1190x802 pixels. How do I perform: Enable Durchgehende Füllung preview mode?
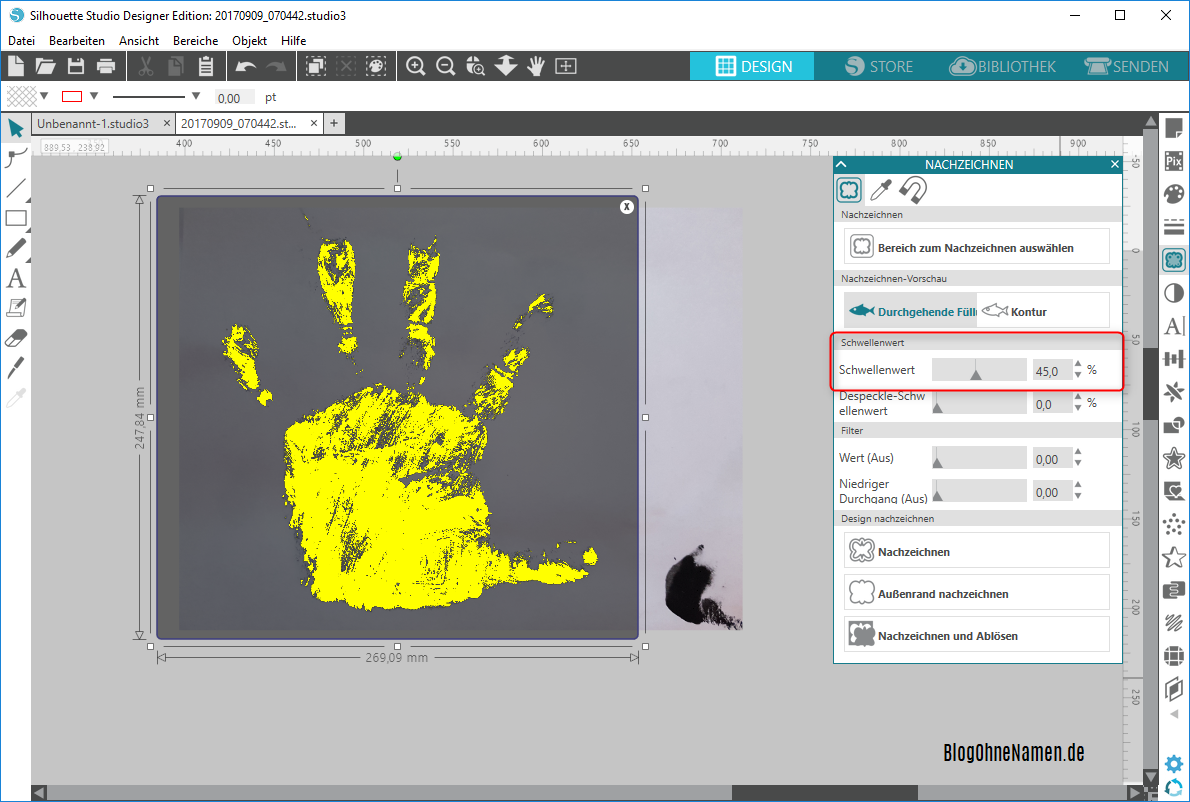[x=911, y=311]
